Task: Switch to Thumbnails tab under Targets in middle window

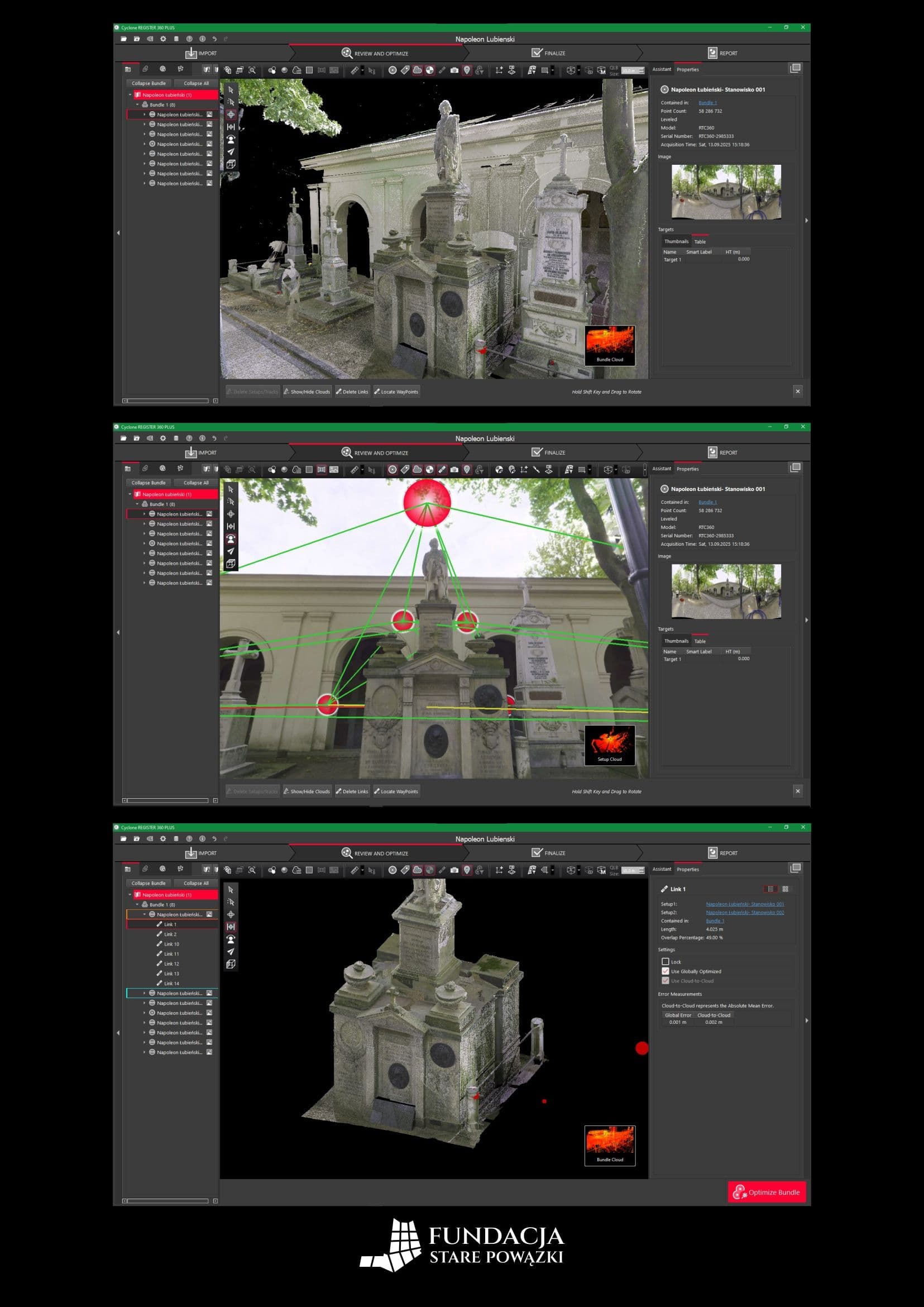Action: 677,641
